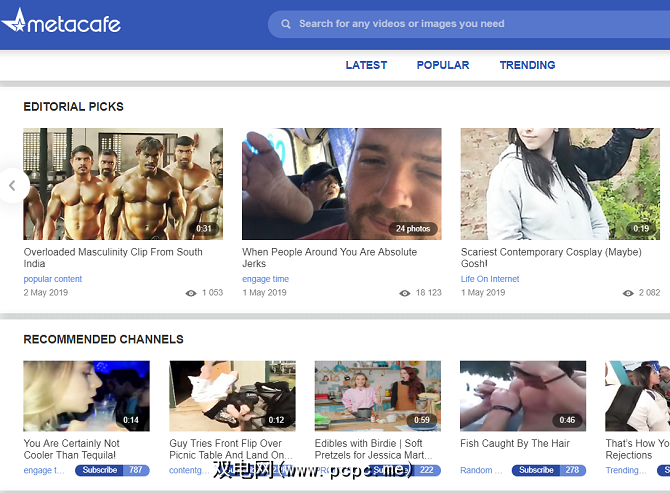This screenshot has height=493, width=670.
Task: Play the Edibles with Birdie thumbnail
Action: pyautogui.click(x=377, y=396)
